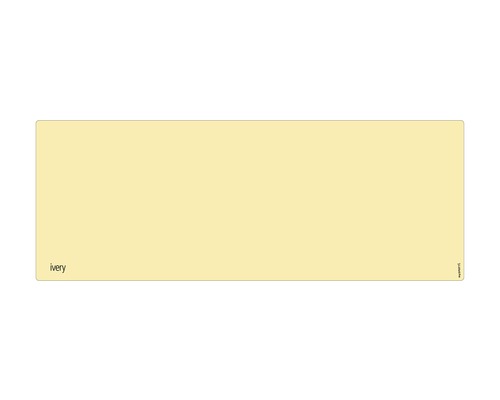Click the white margin left of the mat
Screen dimensions: 500x400
tap(18, 200)
